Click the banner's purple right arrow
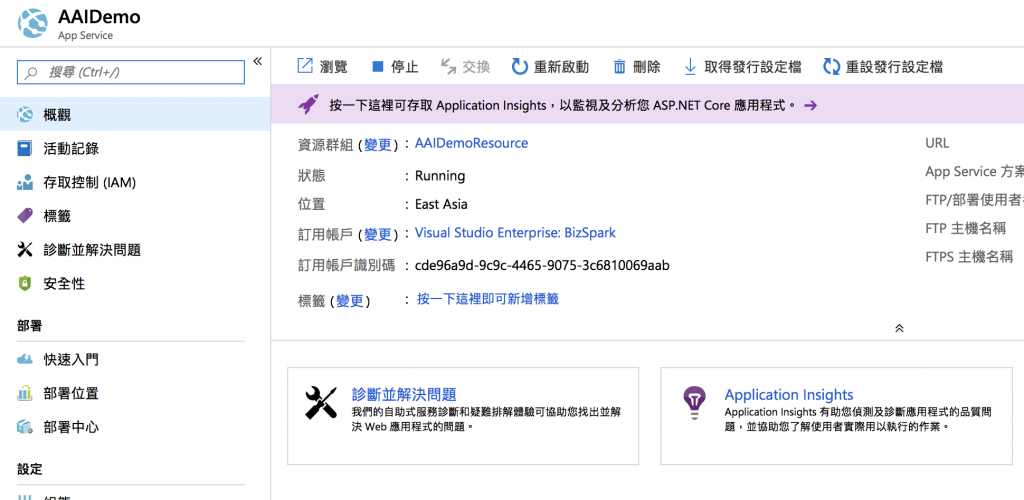 (810, 105)
